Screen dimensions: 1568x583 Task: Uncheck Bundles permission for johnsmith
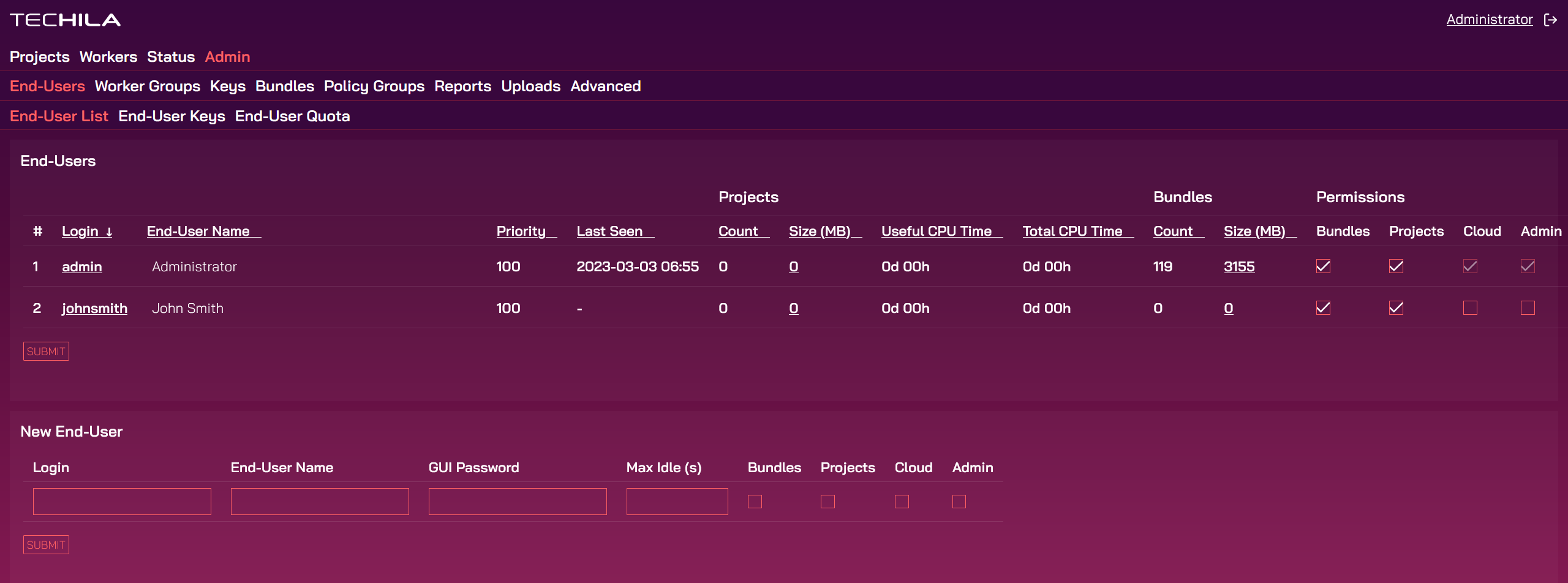[x=1323, y=308]
